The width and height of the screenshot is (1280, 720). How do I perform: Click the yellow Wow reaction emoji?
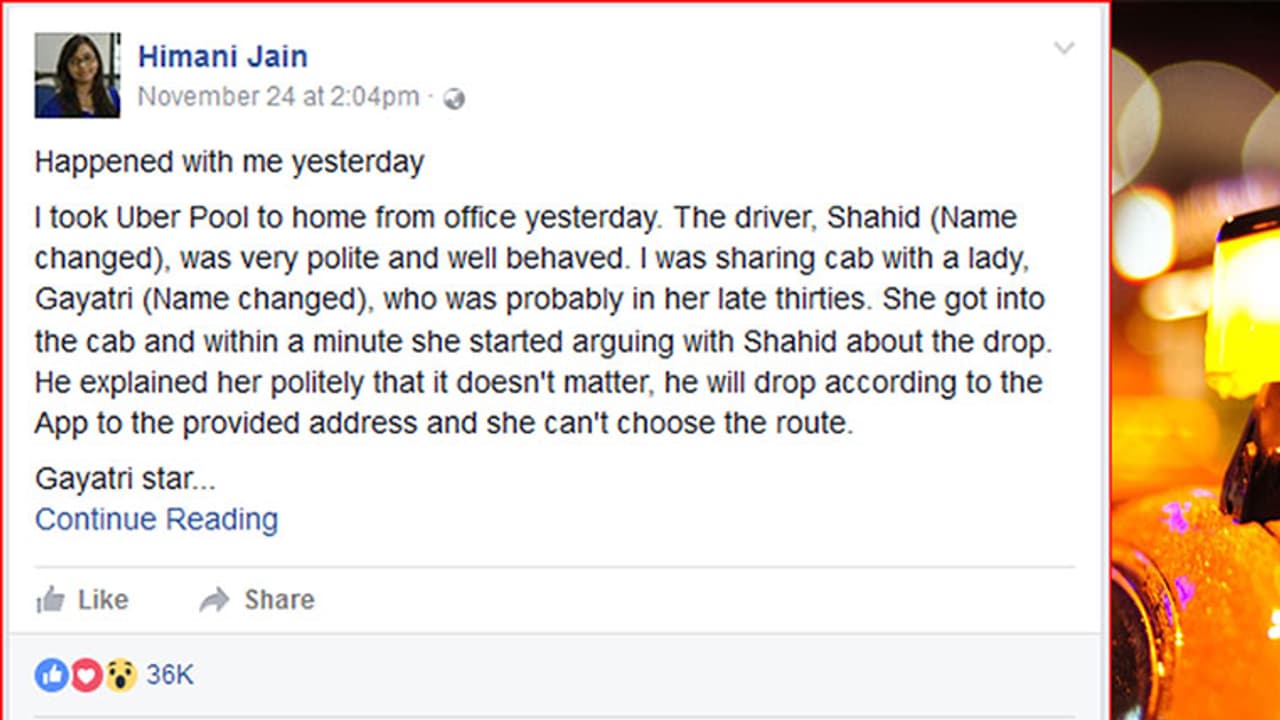pos(120,675)
